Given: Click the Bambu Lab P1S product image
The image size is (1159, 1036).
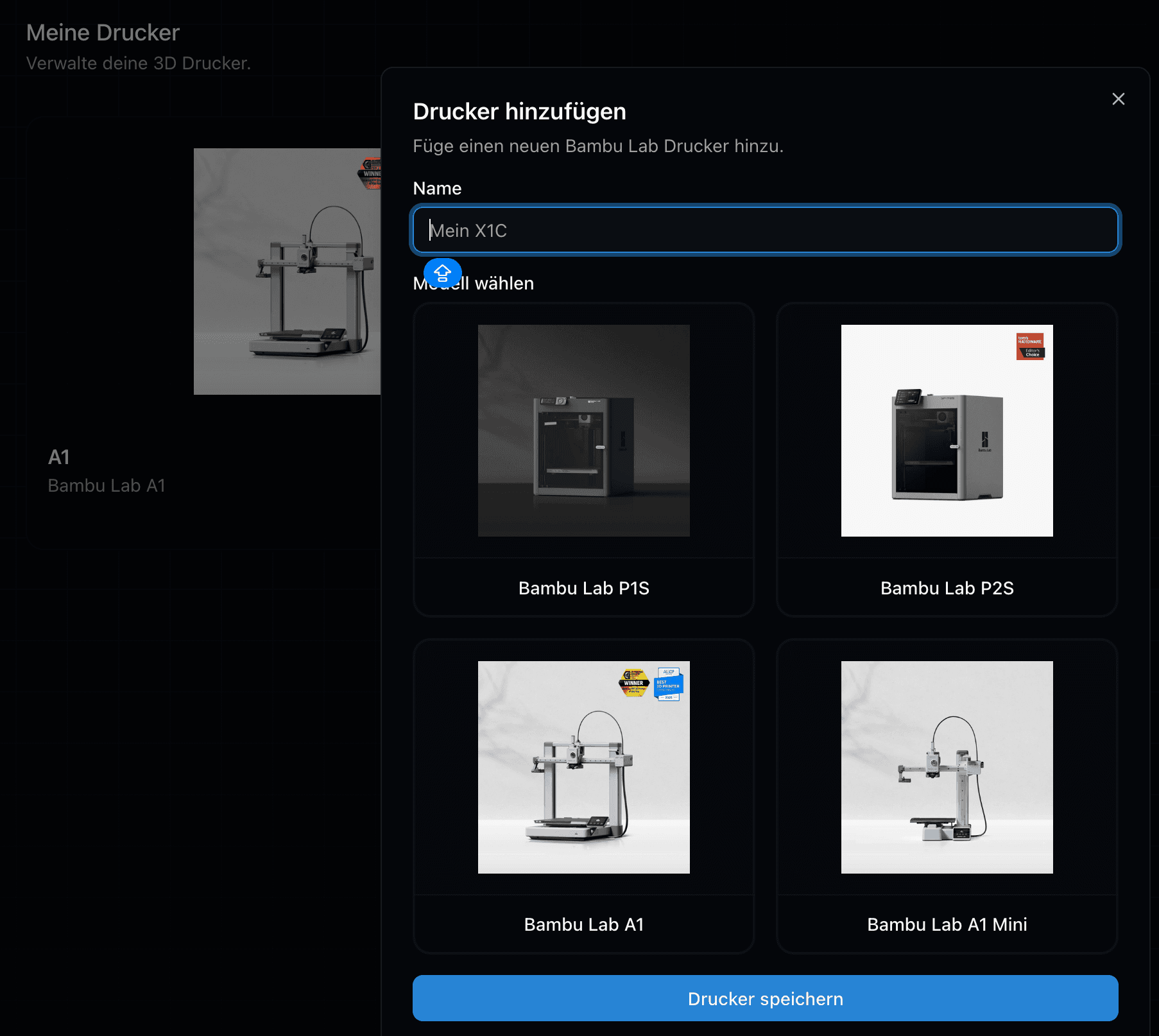Looking at the screenshot, I should click(x=583, y=430).
